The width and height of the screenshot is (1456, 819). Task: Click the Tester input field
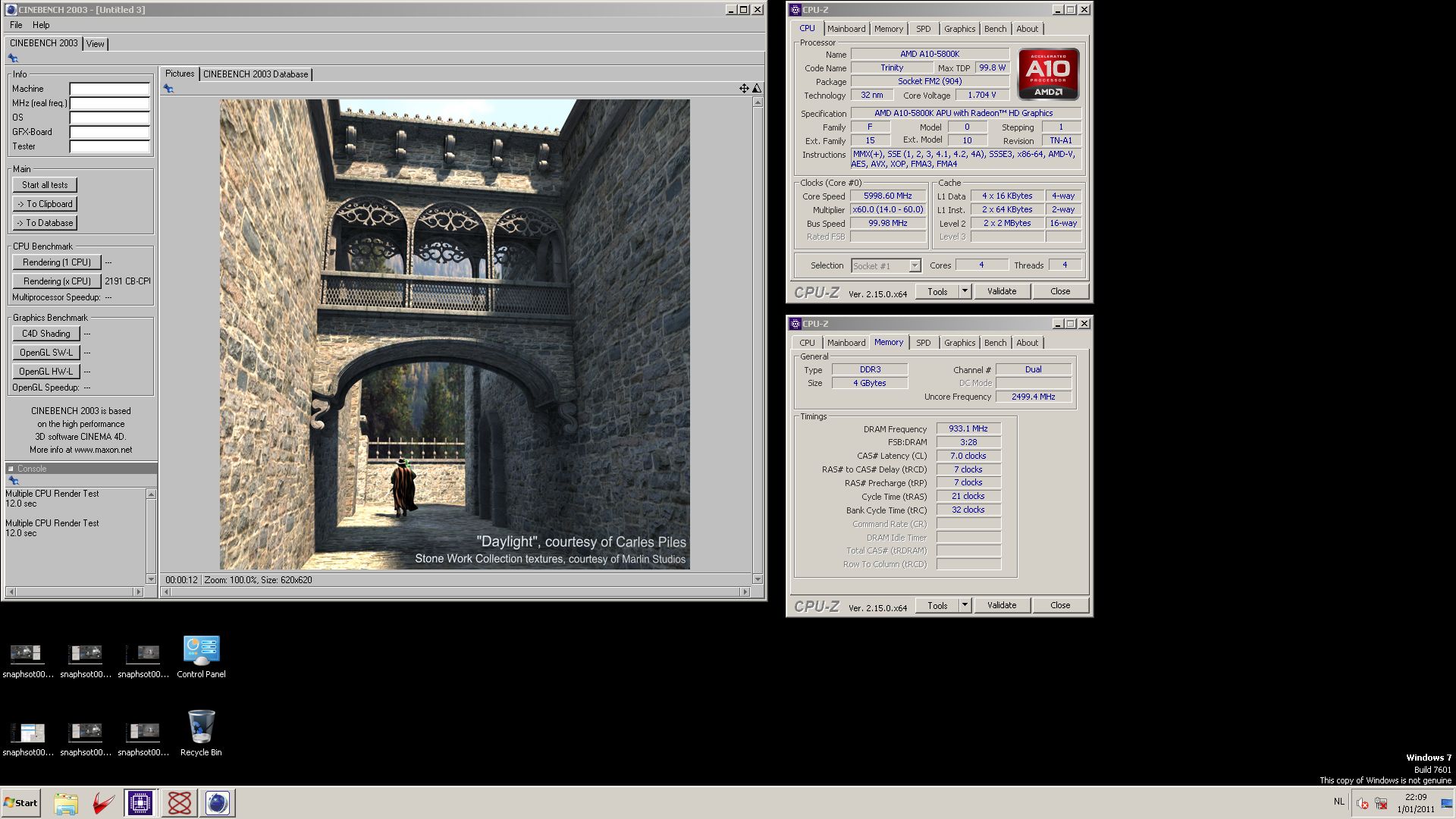[x=110, y=146]
